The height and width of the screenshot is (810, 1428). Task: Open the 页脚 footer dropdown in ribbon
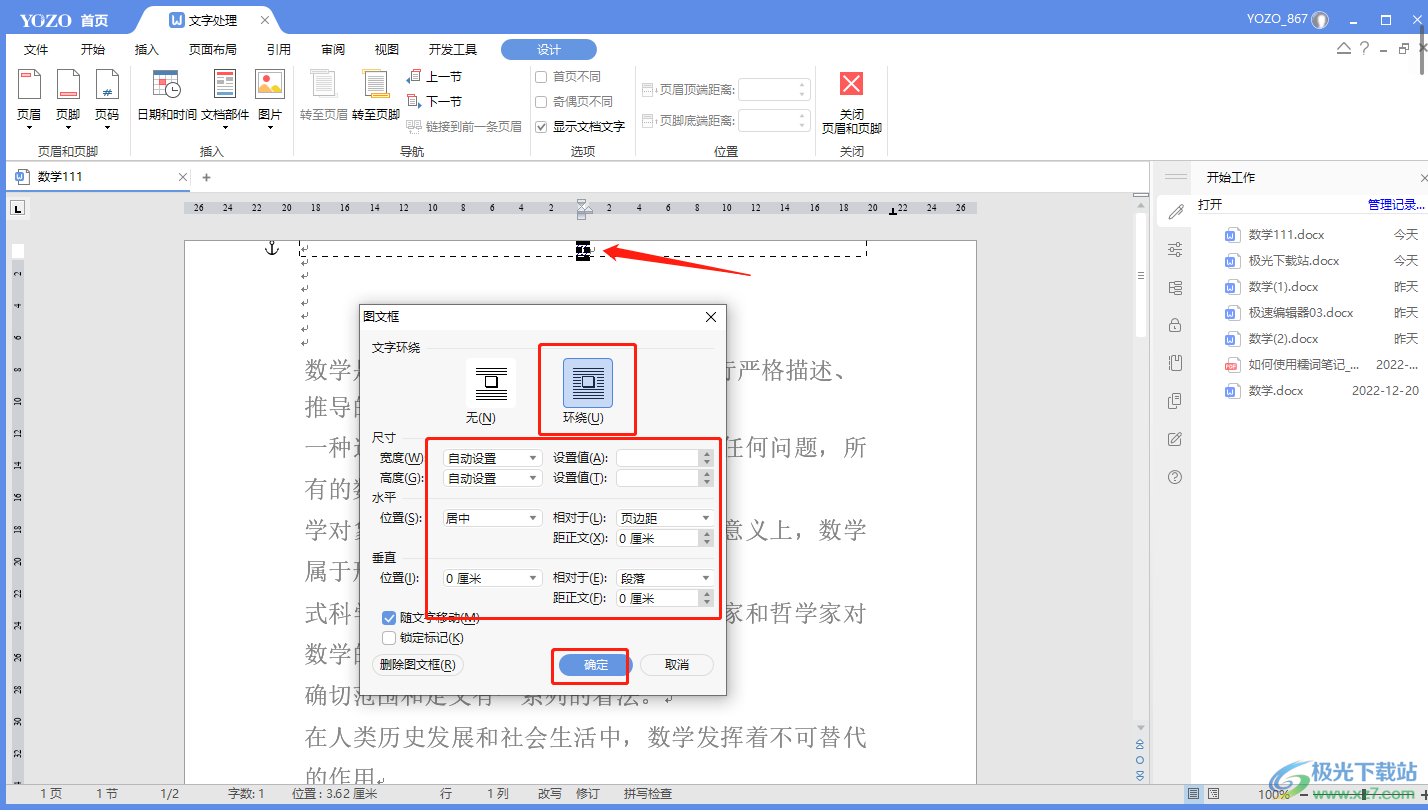tap(68, 100)
